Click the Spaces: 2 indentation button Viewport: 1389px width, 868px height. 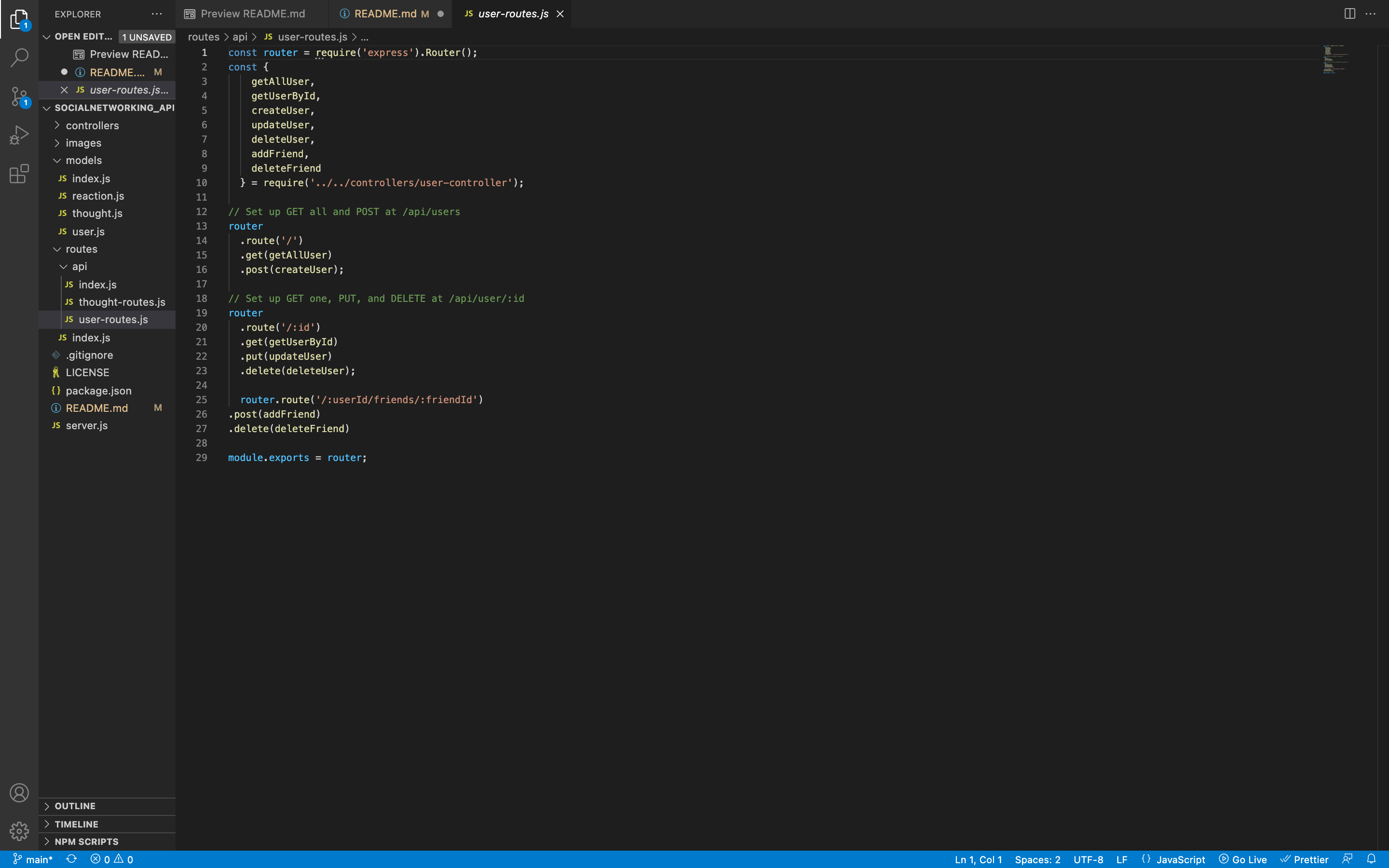click(x=1037, y=859)
